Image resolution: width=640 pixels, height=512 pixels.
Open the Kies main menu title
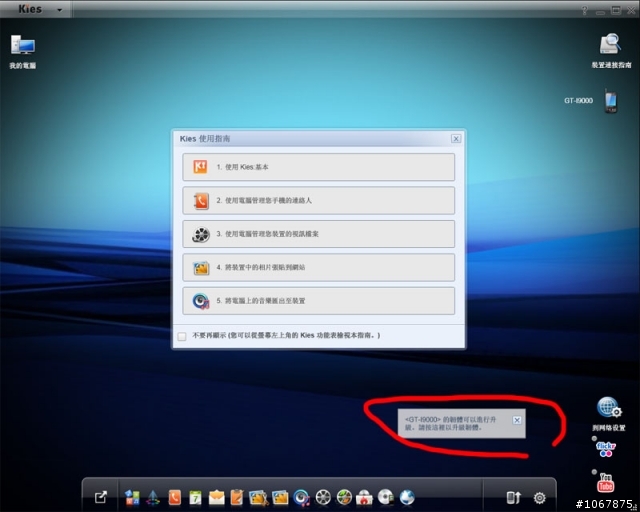30,9
